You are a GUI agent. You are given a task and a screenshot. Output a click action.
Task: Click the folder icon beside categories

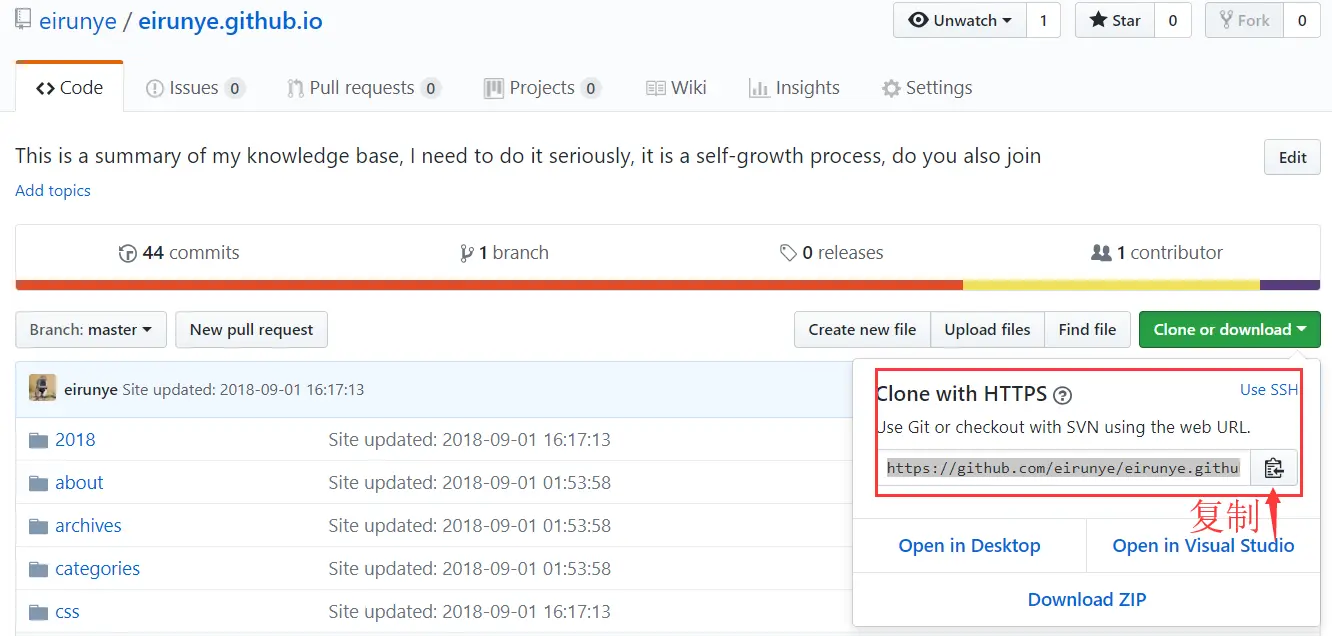39,569
